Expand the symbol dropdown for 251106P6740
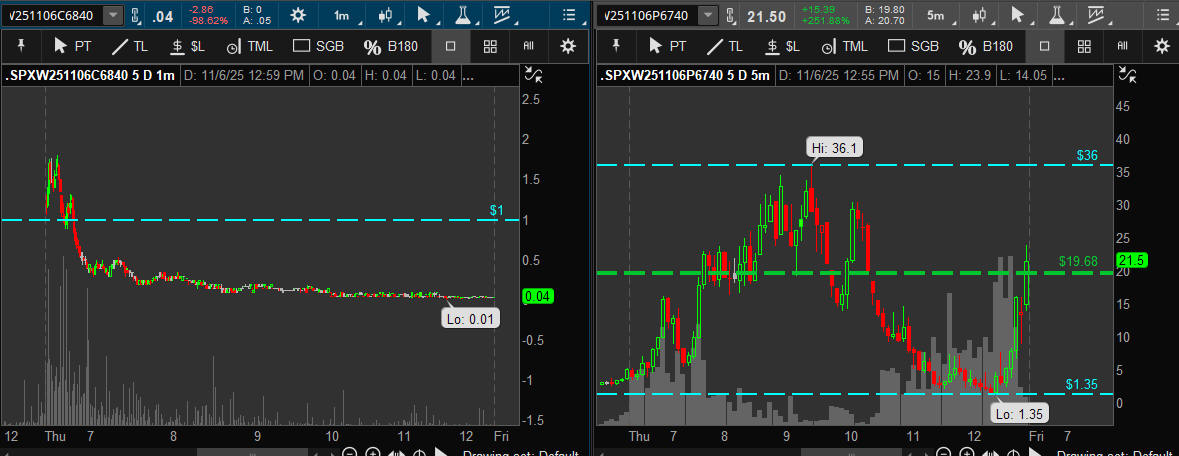The height and width of the screenshot is (456, 1179). click(x=708, y=15)
